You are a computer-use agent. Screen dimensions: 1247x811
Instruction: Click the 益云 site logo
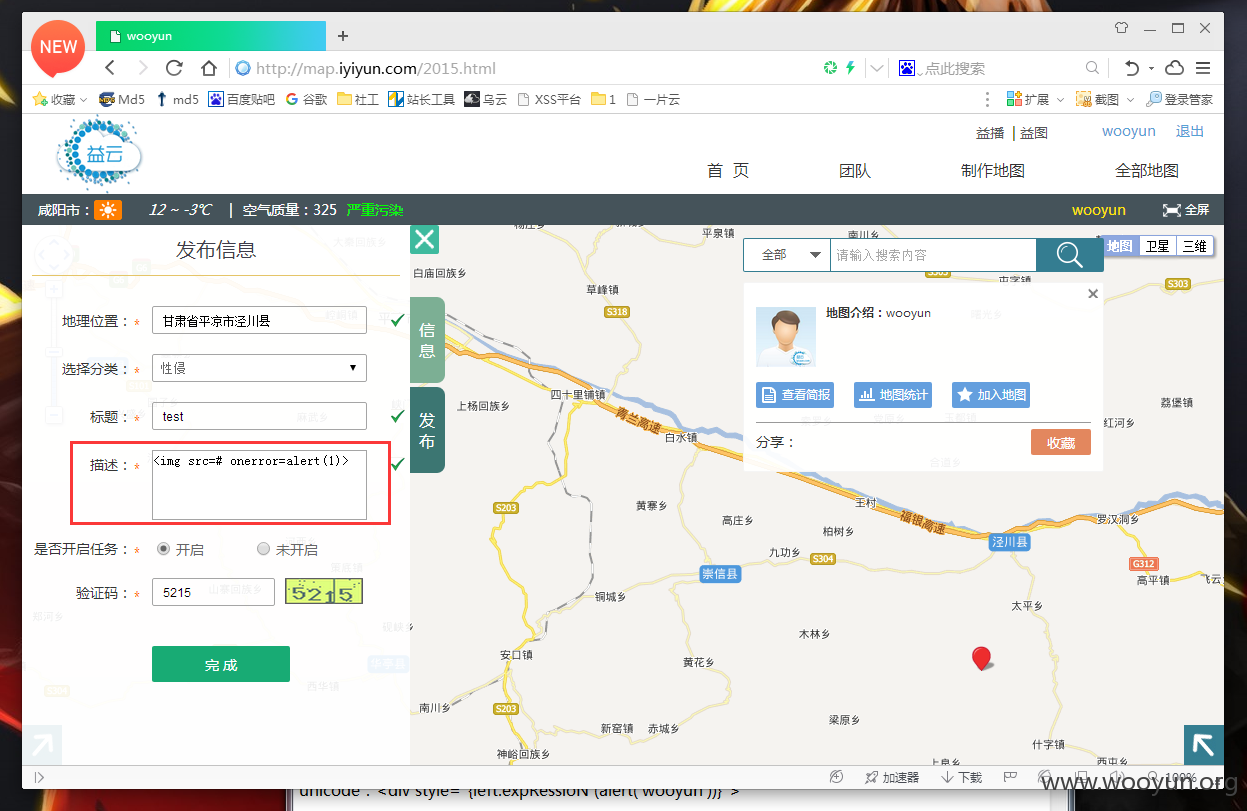click(99, 153)
